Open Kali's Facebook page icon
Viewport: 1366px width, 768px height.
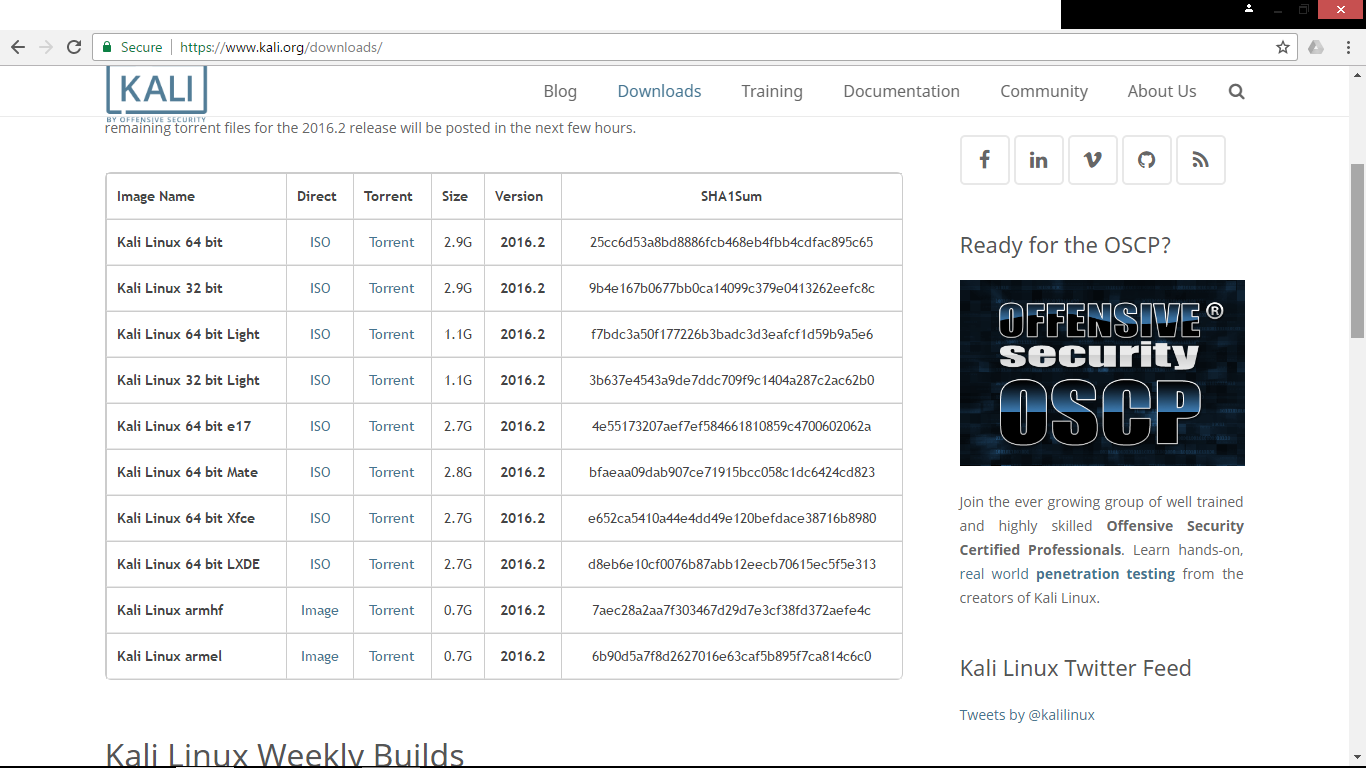(x=985, y=160)
